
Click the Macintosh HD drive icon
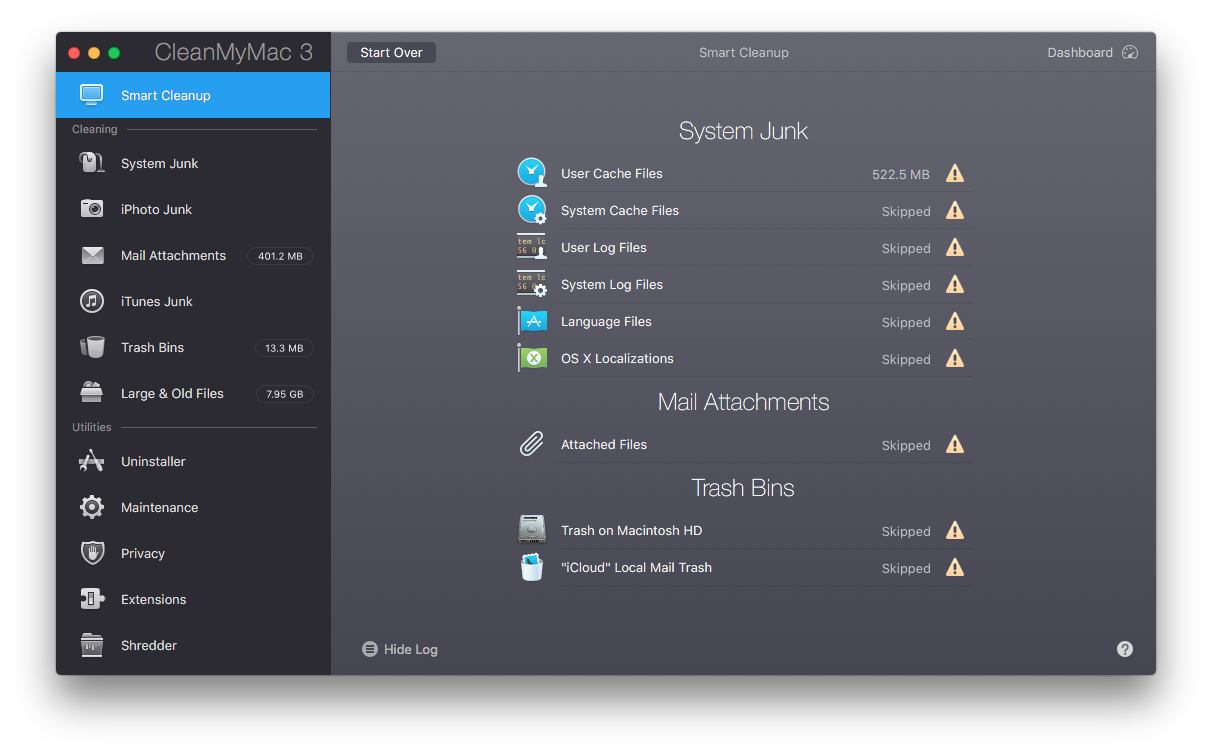[x=532, y=530]
